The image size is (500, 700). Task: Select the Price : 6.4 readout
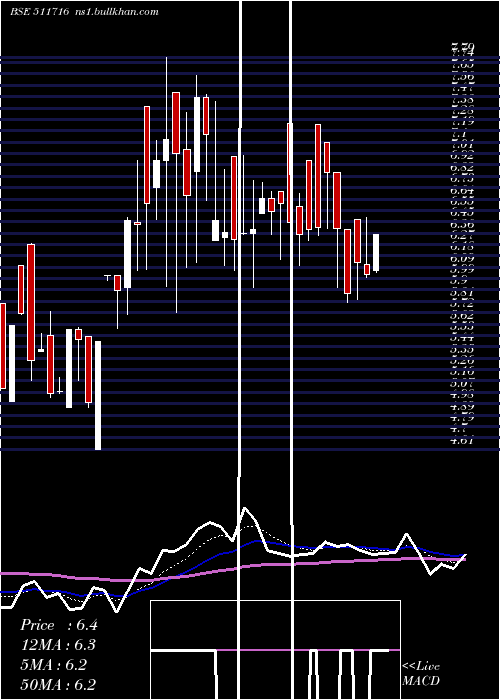click(x=58, y=625)
